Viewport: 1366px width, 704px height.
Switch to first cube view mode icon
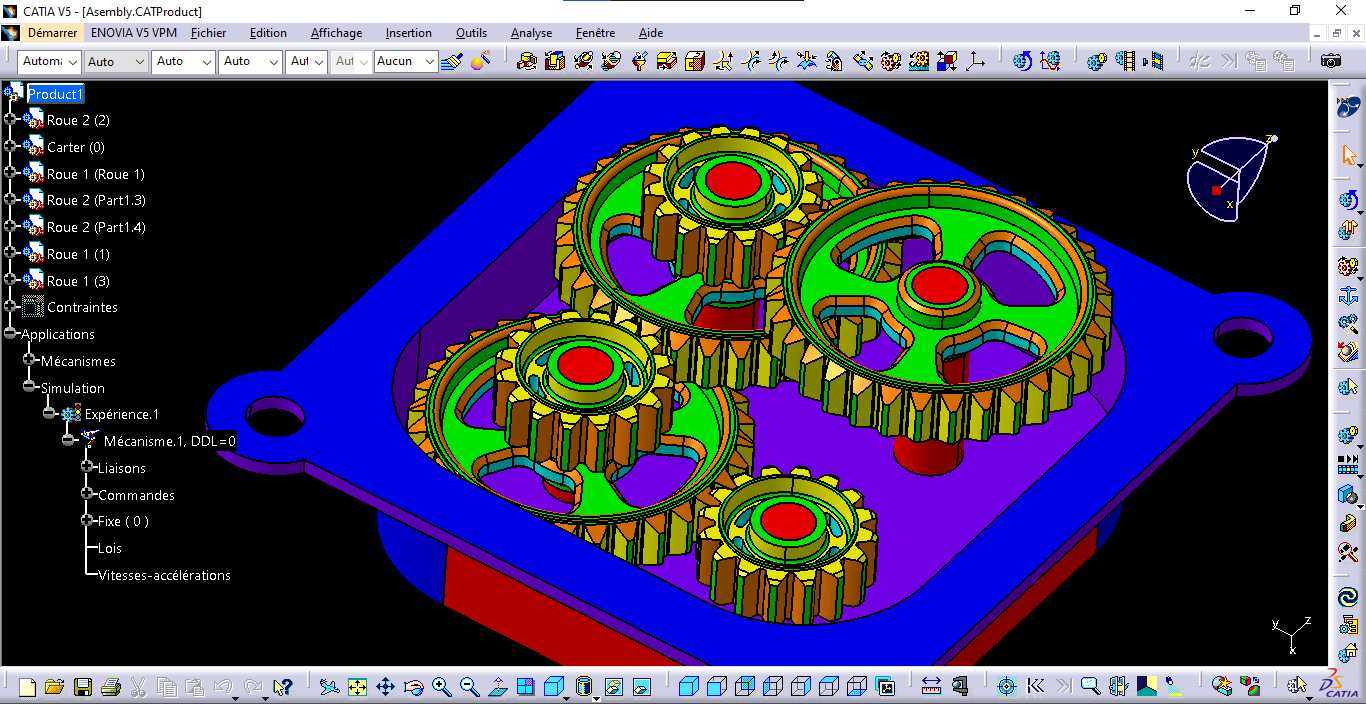pyautogui.click(x=688, y=687)
